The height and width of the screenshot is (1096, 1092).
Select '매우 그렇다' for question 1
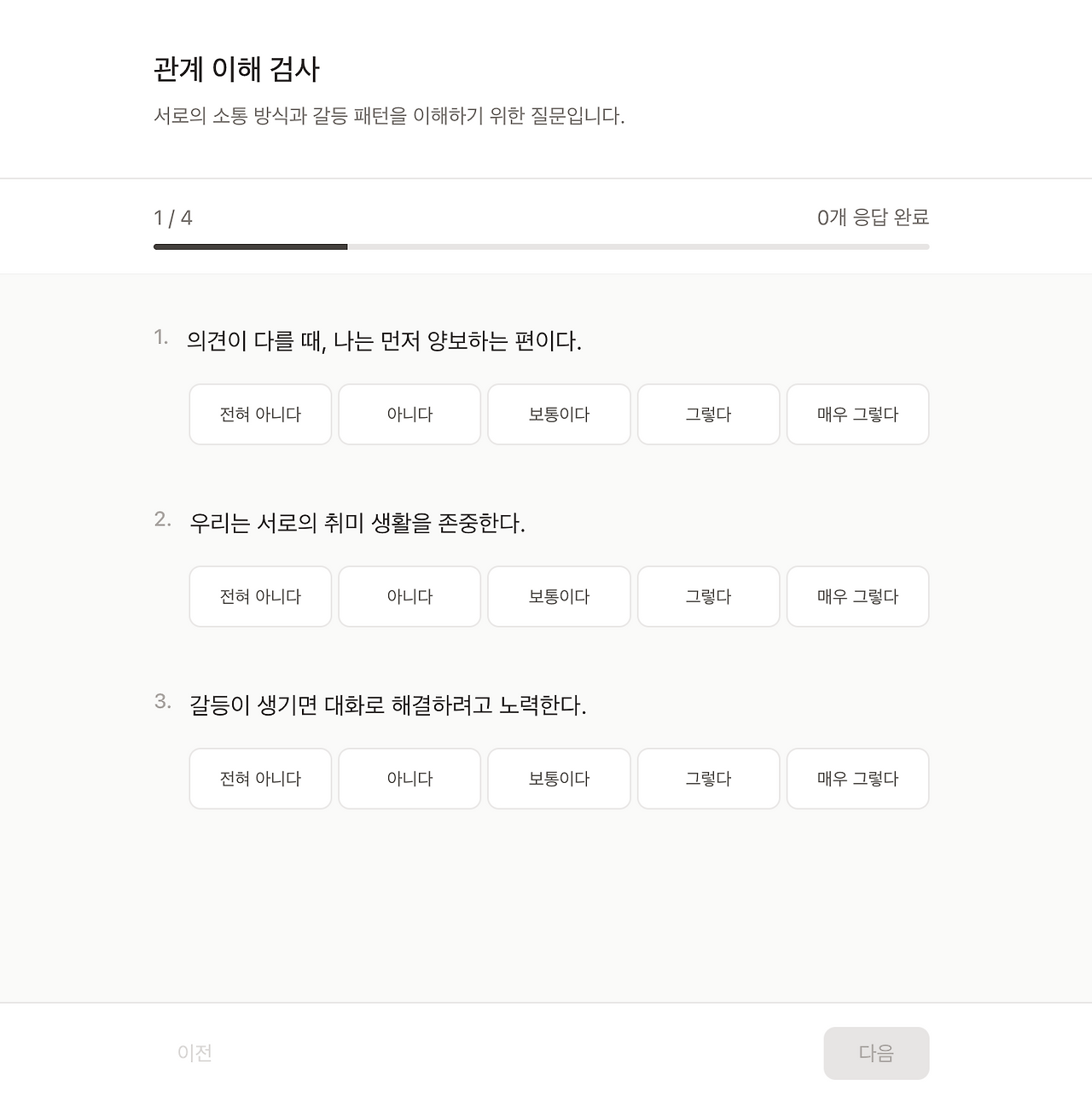[x=857, y=415]
